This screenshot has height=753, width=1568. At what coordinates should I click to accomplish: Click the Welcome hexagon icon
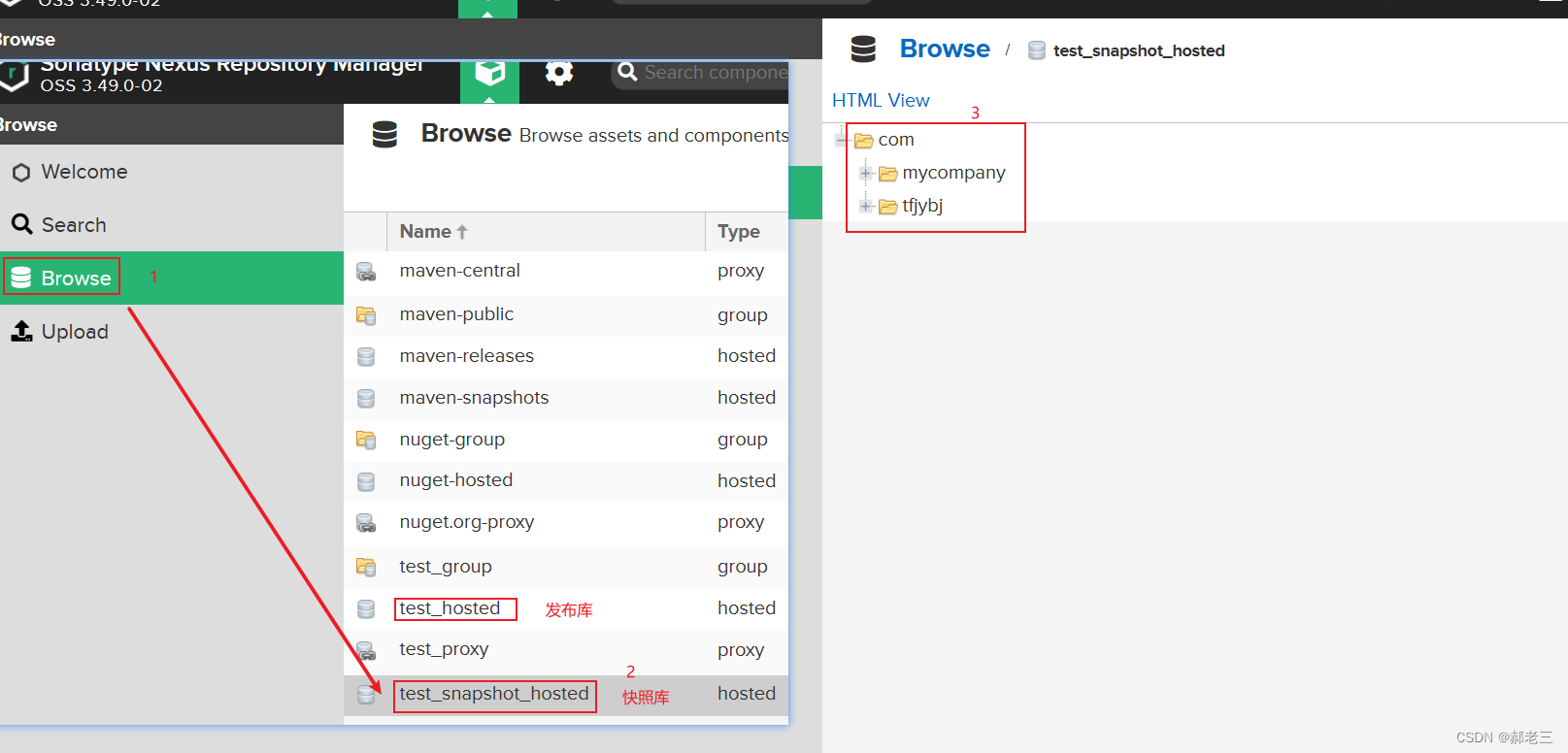21,173
